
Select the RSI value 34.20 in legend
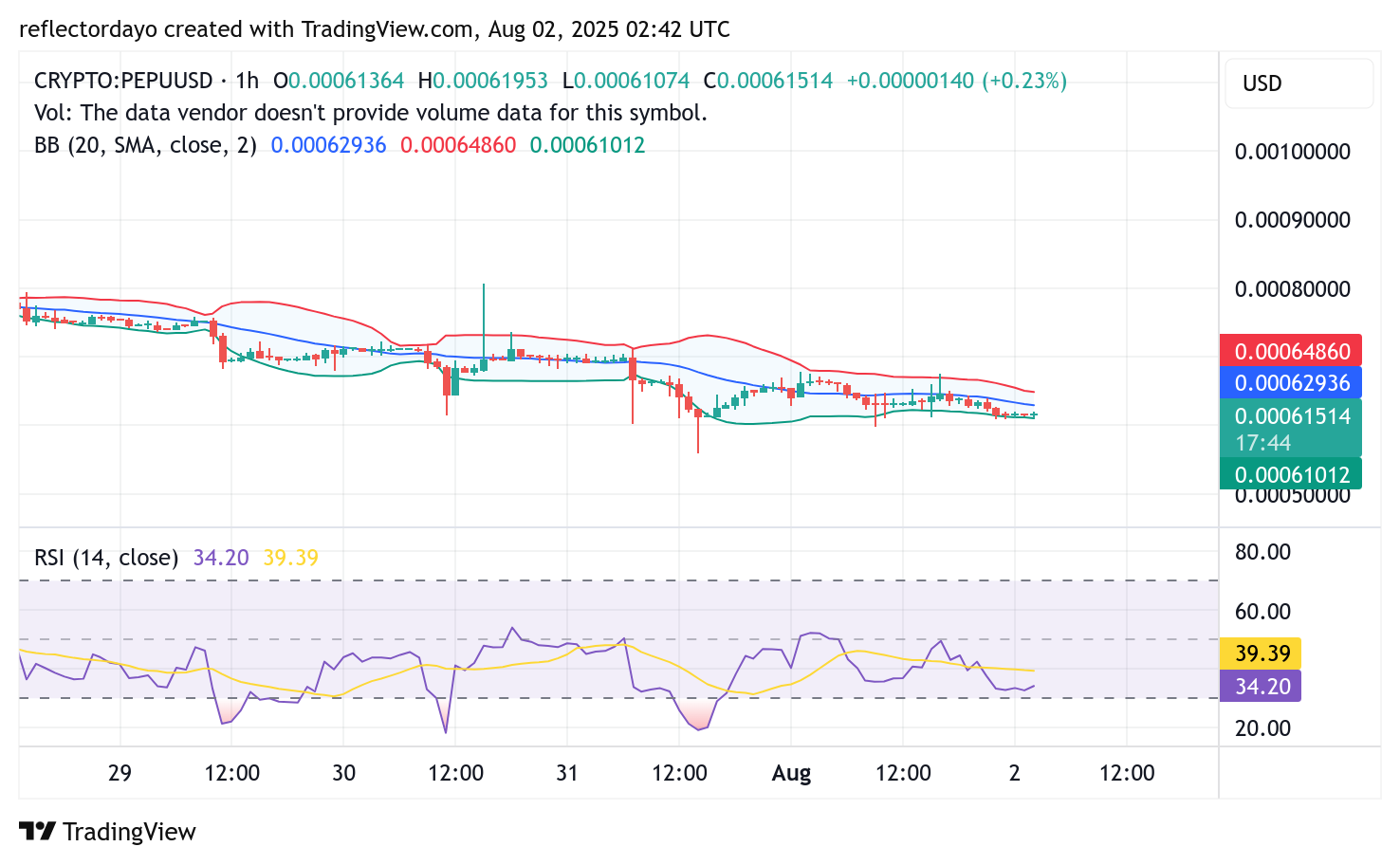click(x=221, y=558)
